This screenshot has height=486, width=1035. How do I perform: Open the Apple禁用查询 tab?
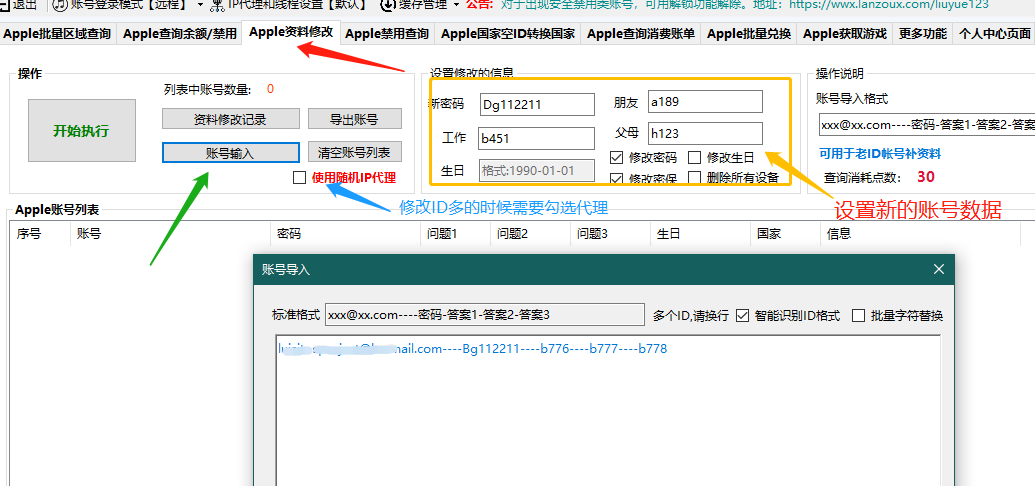tap(387, 34)
